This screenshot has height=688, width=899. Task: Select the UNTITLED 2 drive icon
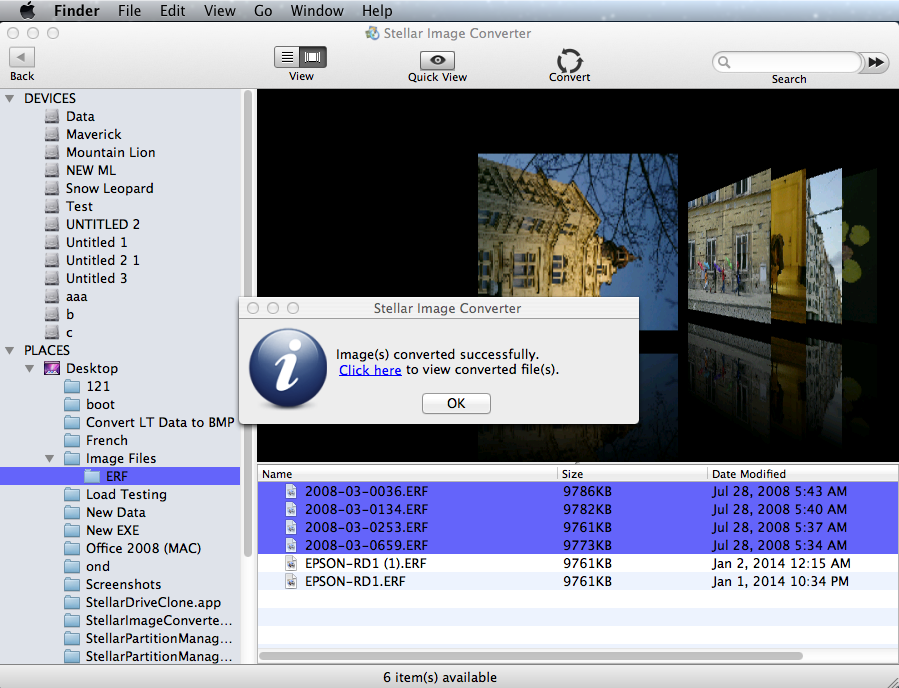point(52,224)
